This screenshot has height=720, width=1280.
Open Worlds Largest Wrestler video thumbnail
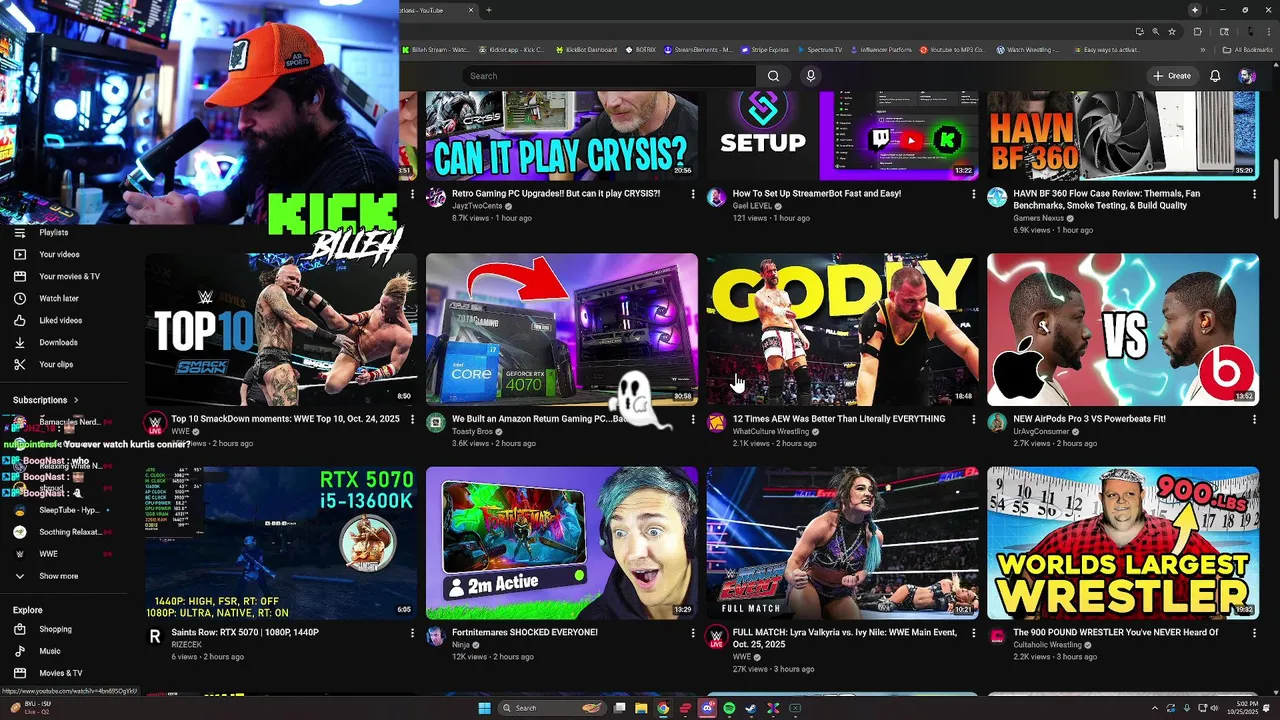tap(1123, 543)
